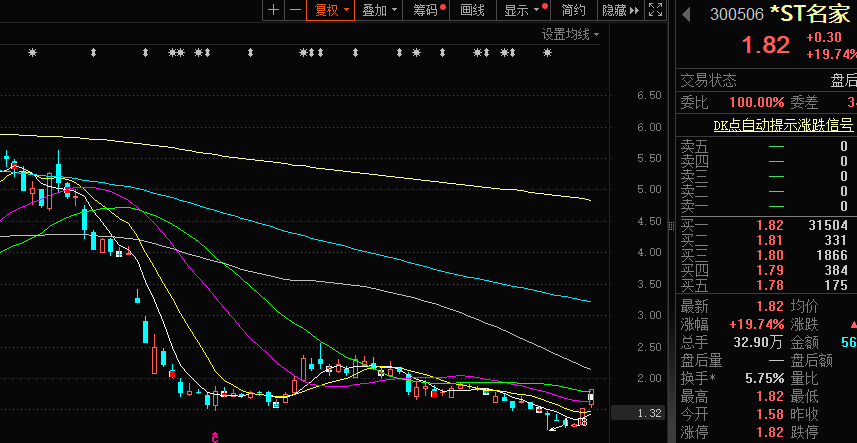Click the first asterisk event marker at top left

(32, 53)
